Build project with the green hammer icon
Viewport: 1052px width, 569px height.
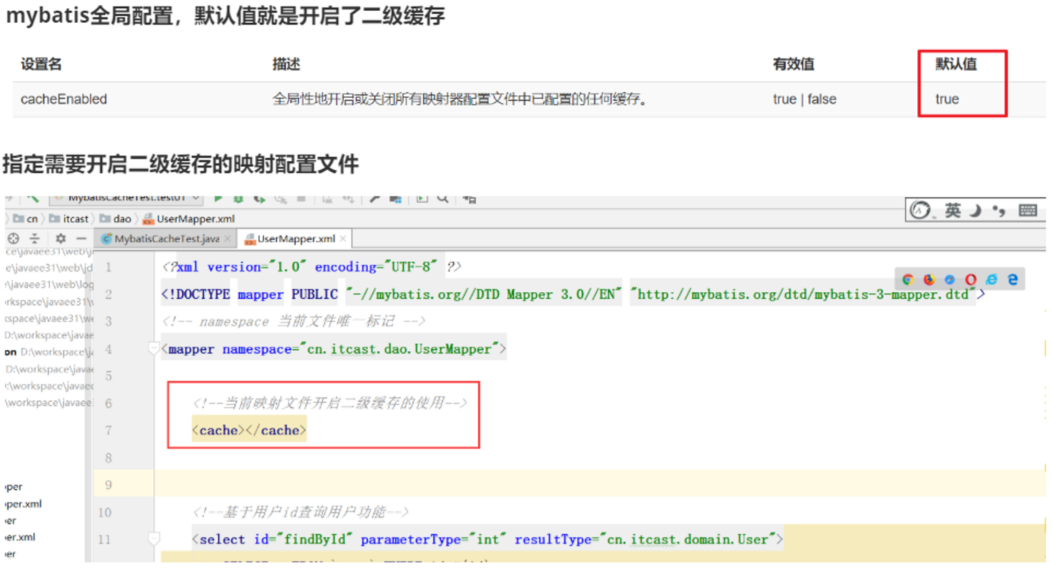point(33,198)
